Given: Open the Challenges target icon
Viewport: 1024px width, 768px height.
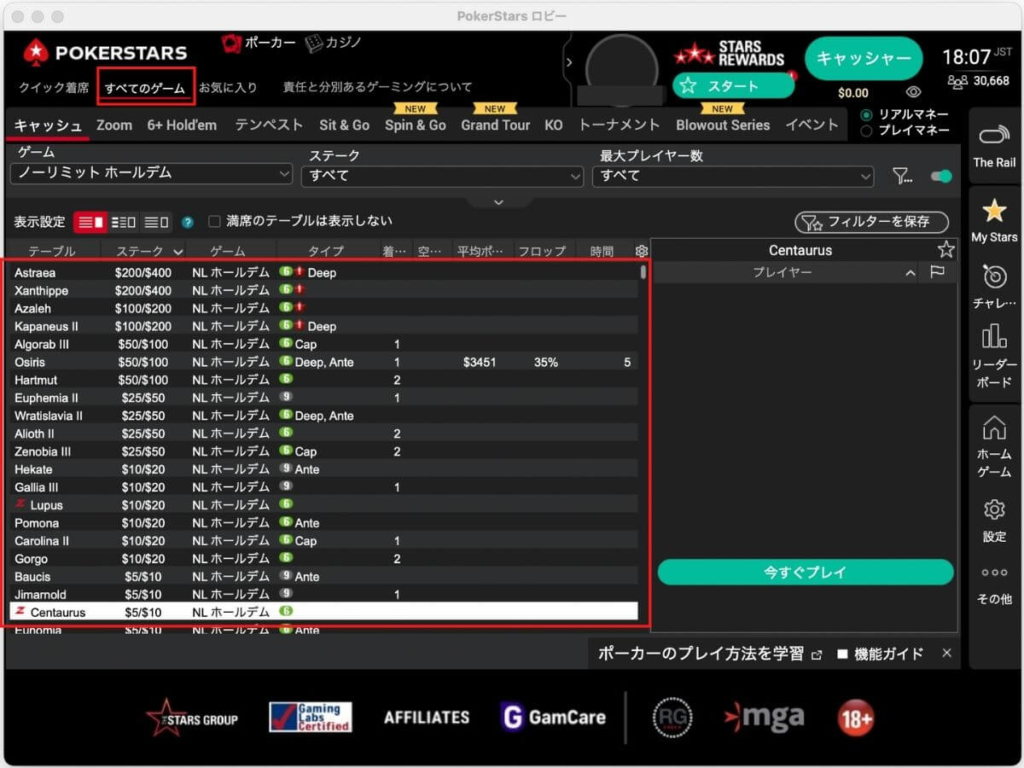Looking at the screenshot, I should (x=994, y=277).
